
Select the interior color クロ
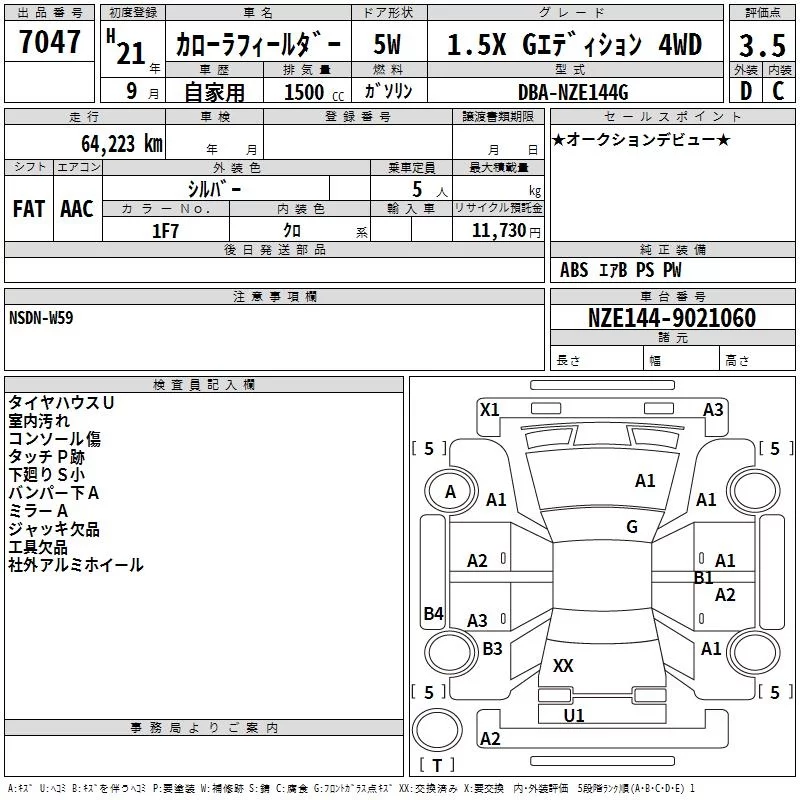click(x=292, y=231)
